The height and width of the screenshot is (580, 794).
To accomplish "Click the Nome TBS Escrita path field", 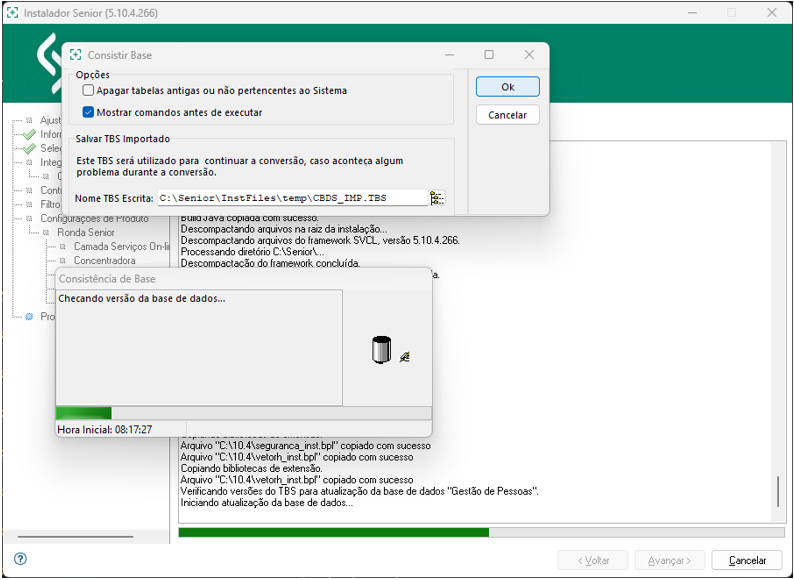I will 293,198.
